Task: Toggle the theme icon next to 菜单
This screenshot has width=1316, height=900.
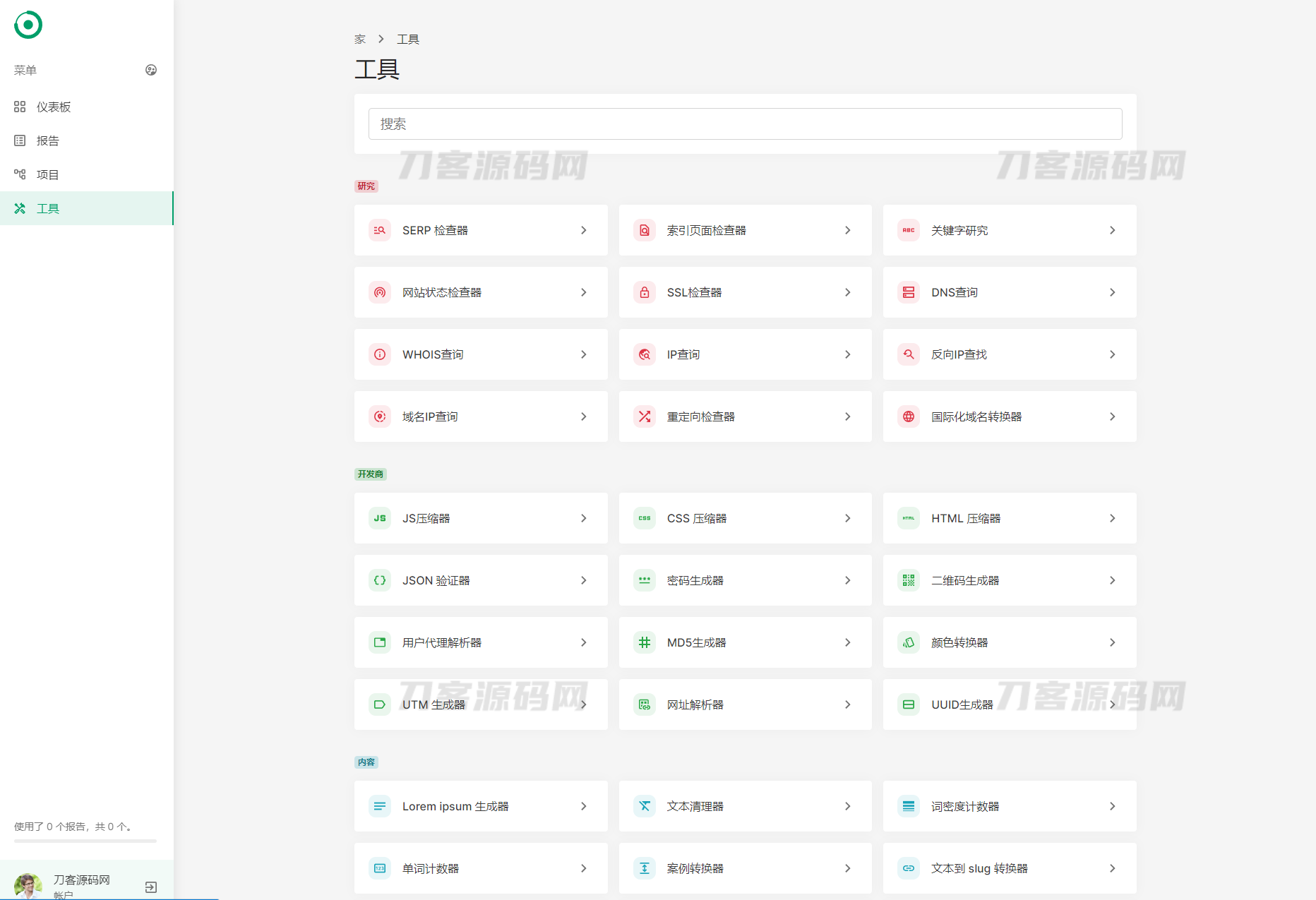Action: 150,70
